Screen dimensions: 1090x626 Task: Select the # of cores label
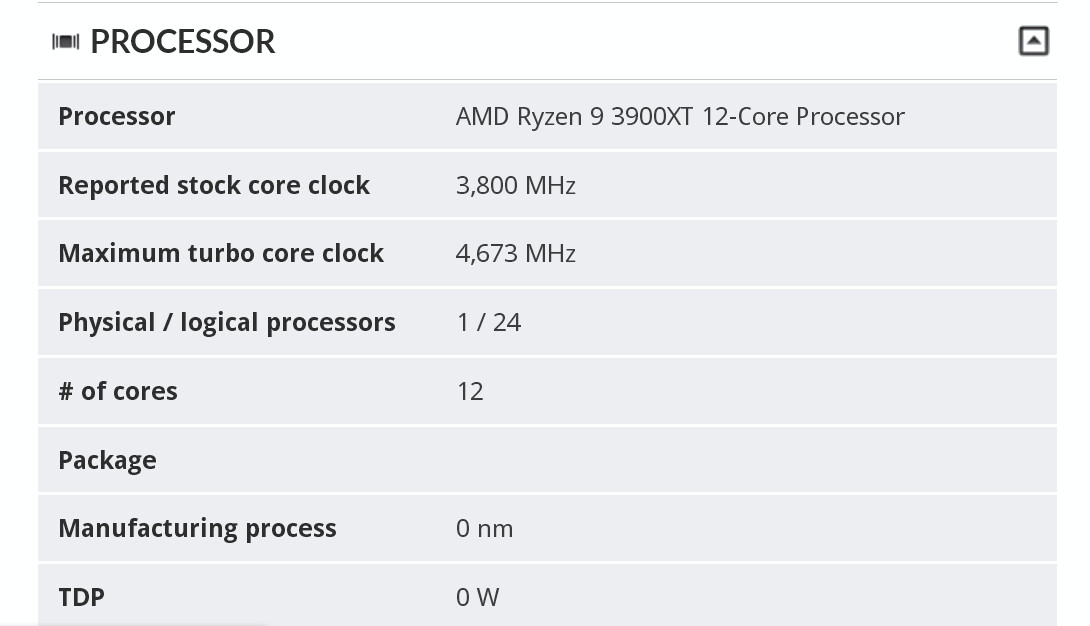pyautogui.click(x=118, y=391)
